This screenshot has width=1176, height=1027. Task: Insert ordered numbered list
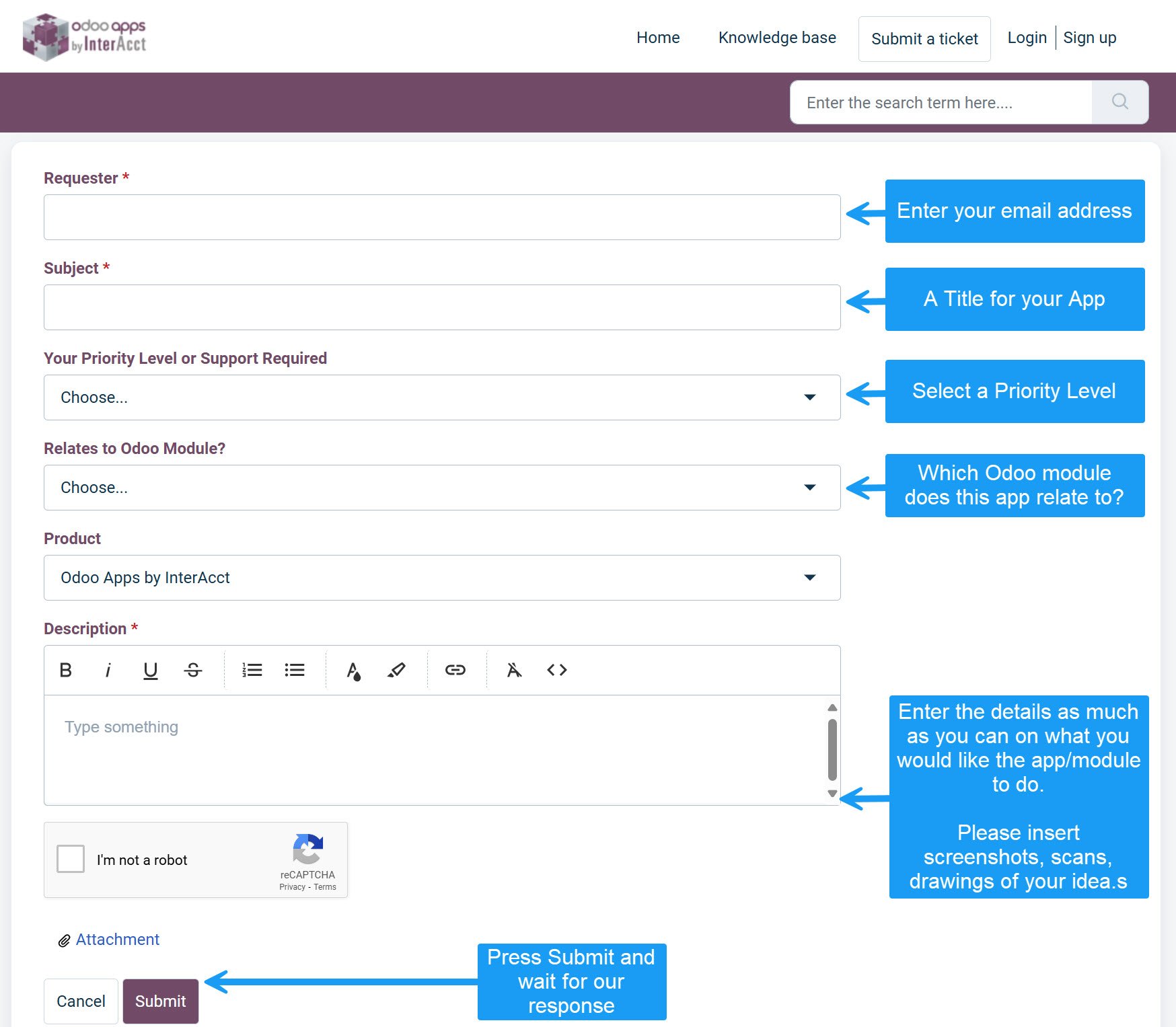coord(252,670)
